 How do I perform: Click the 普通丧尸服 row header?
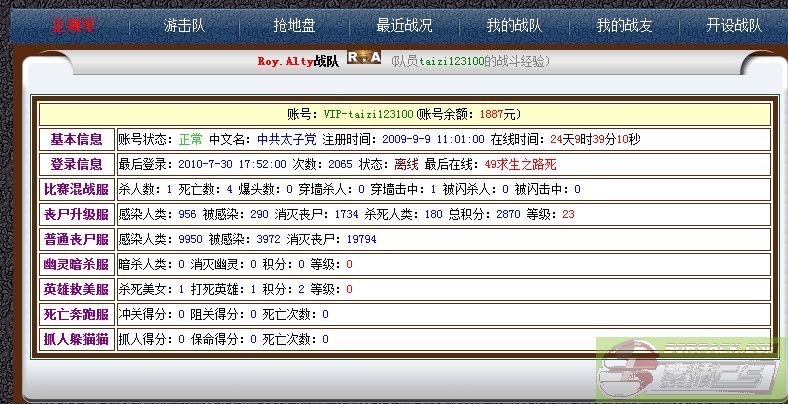(x=76, y=239)
